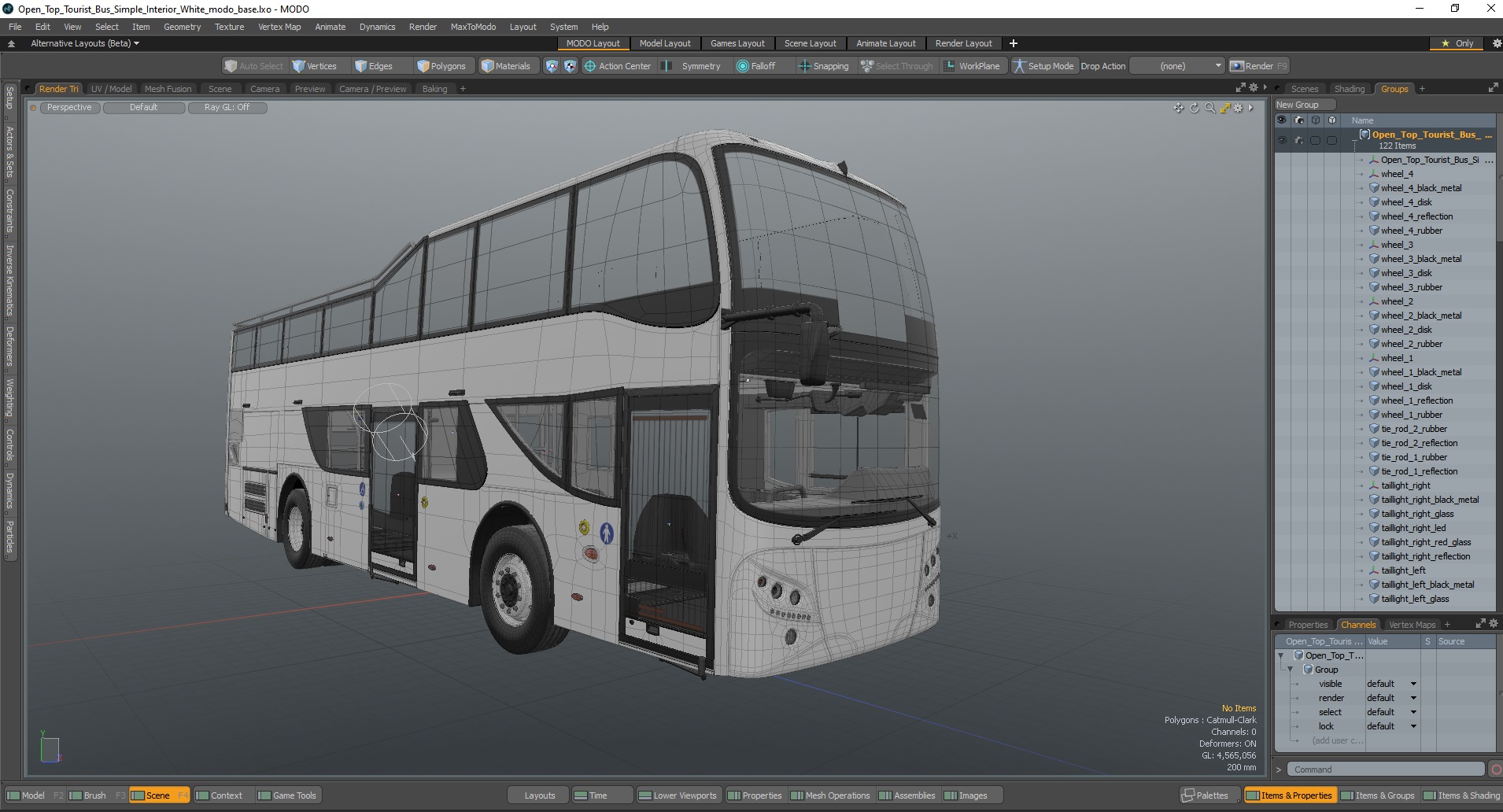The width and height of the screenshot is (1503, 812).
Task: Select wheel_4_black_metal item
Action: 1420,188
